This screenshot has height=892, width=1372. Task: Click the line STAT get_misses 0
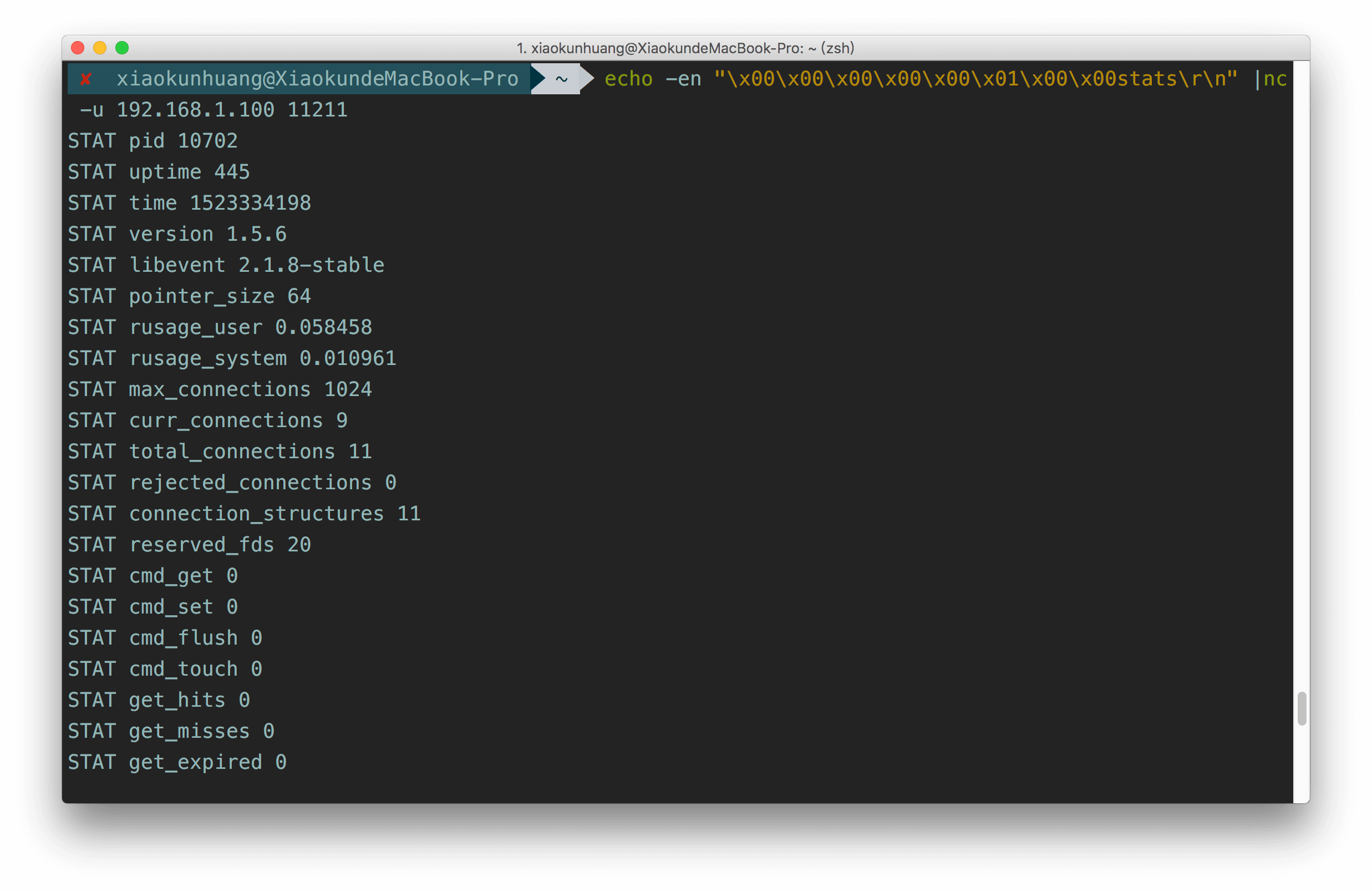171,732
